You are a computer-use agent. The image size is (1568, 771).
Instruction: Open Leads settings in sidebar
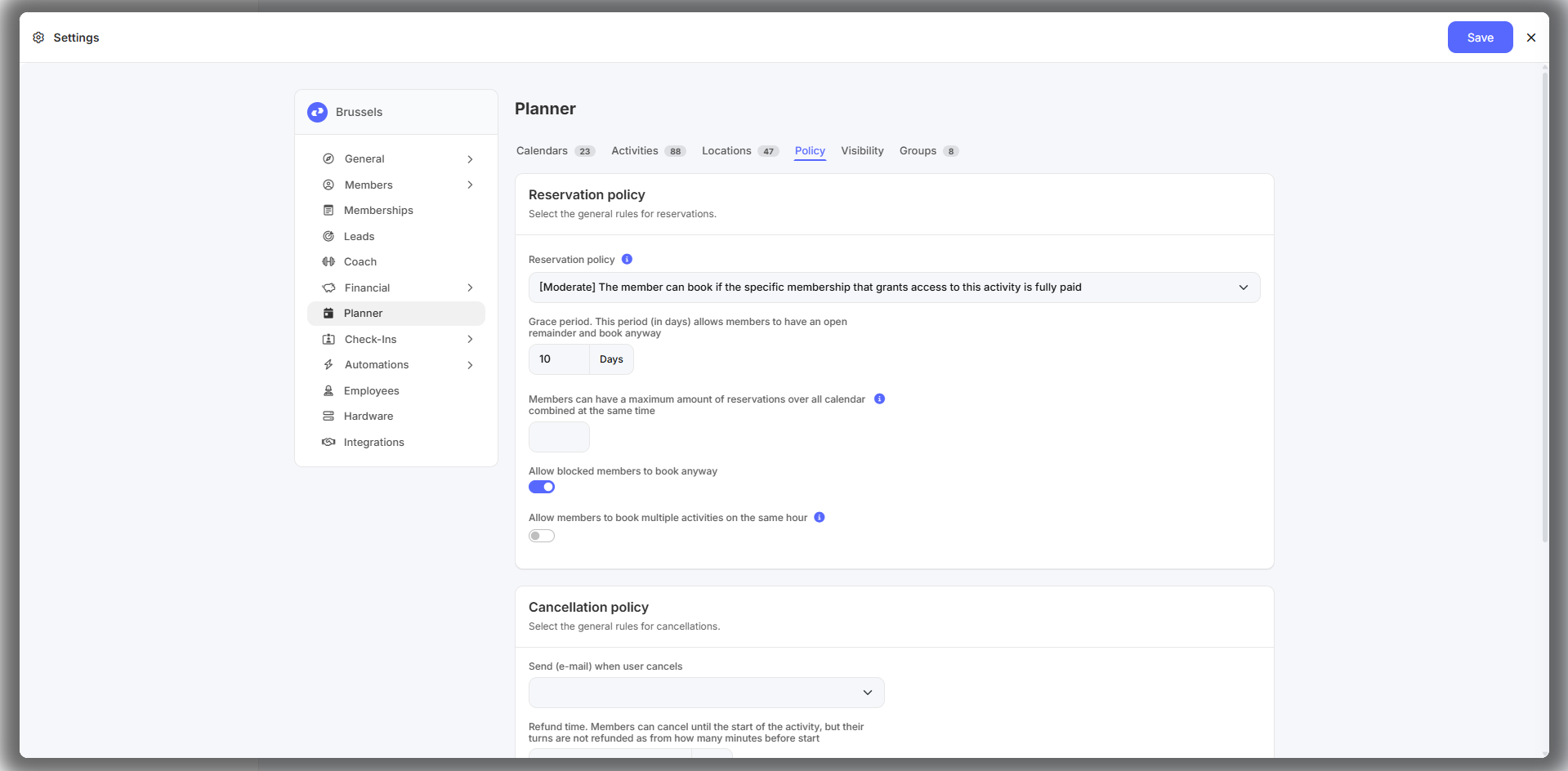pos(396,236)
